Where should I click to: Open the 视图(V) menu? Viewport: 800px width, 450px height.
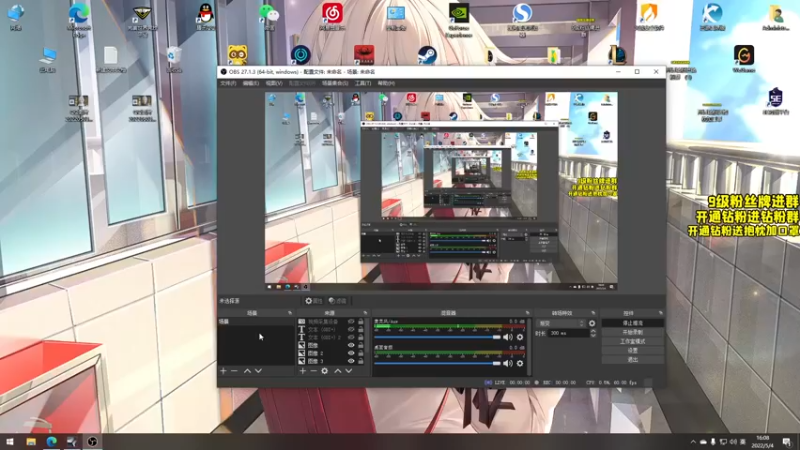pos(274,83)
